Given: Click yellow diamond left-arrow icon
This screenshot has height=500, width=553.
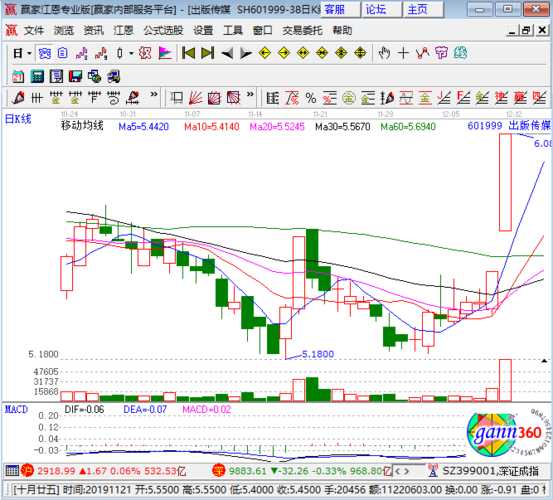Looking at the screenshot, I should point(265,54).
